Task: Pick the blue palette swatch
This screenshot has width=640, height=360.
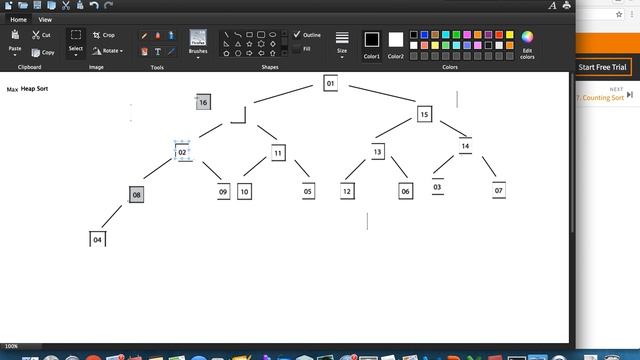Action: [424, 35]
